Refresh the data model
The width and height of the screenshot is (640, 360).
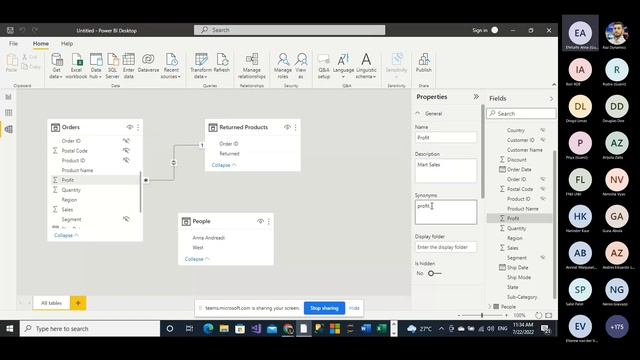222,63
